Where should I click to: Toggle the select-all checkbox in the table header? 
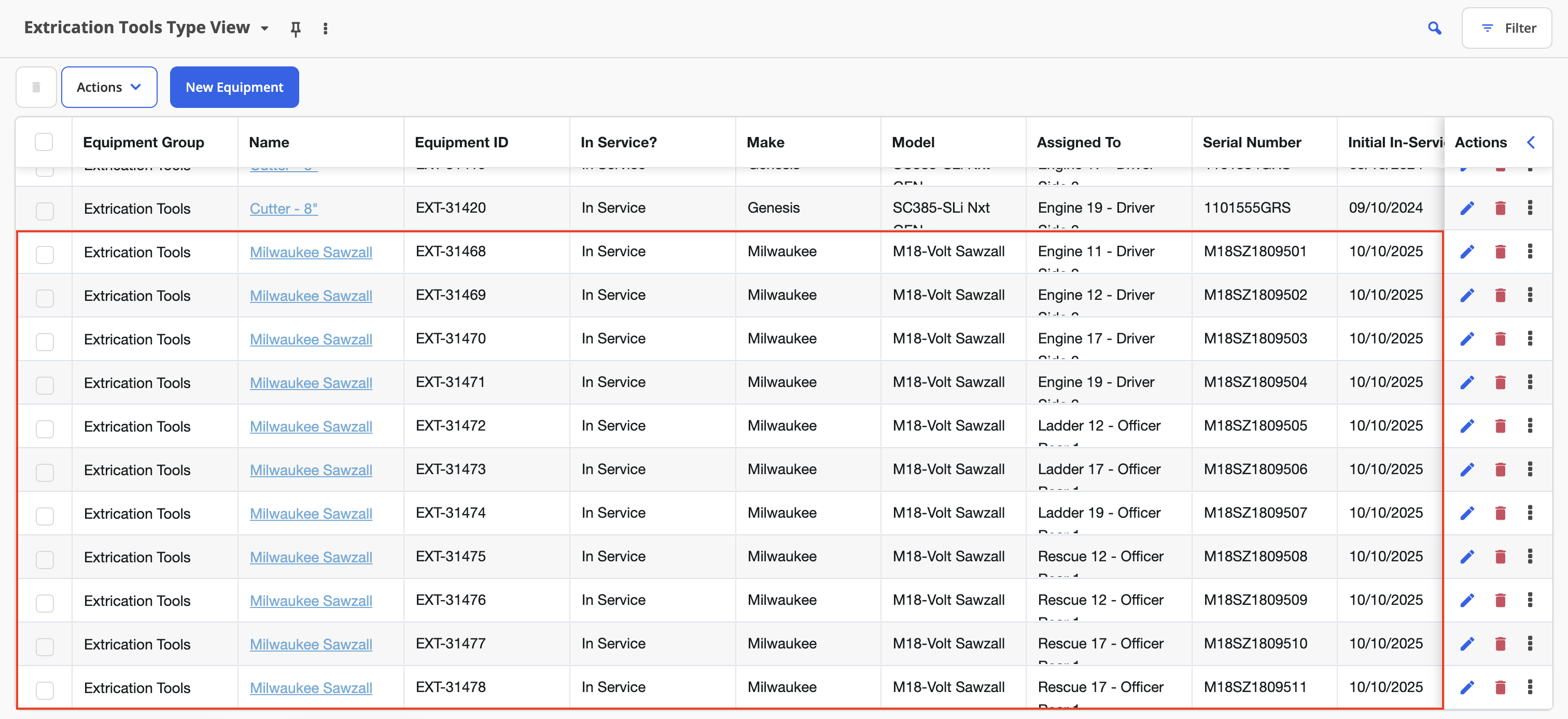click(x=44, y=142)
